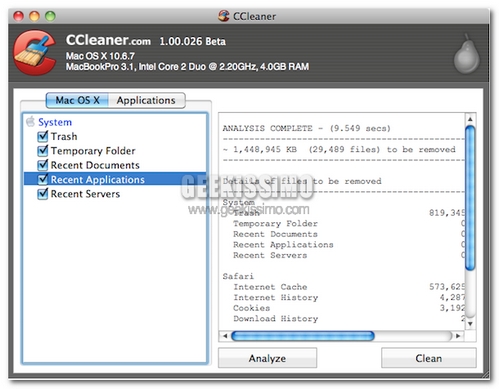Click the down arrow of vertical scrollbar
Image resolution: width=499 pixels, height=389 pixels.
click(470, 323)
